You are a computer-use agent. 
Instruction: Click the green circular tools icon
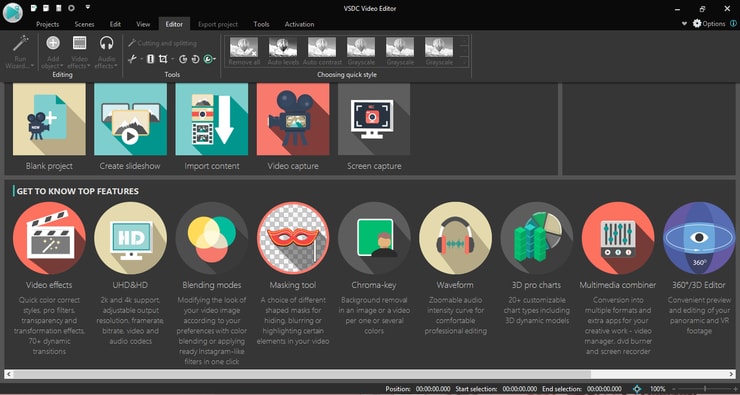208,59
